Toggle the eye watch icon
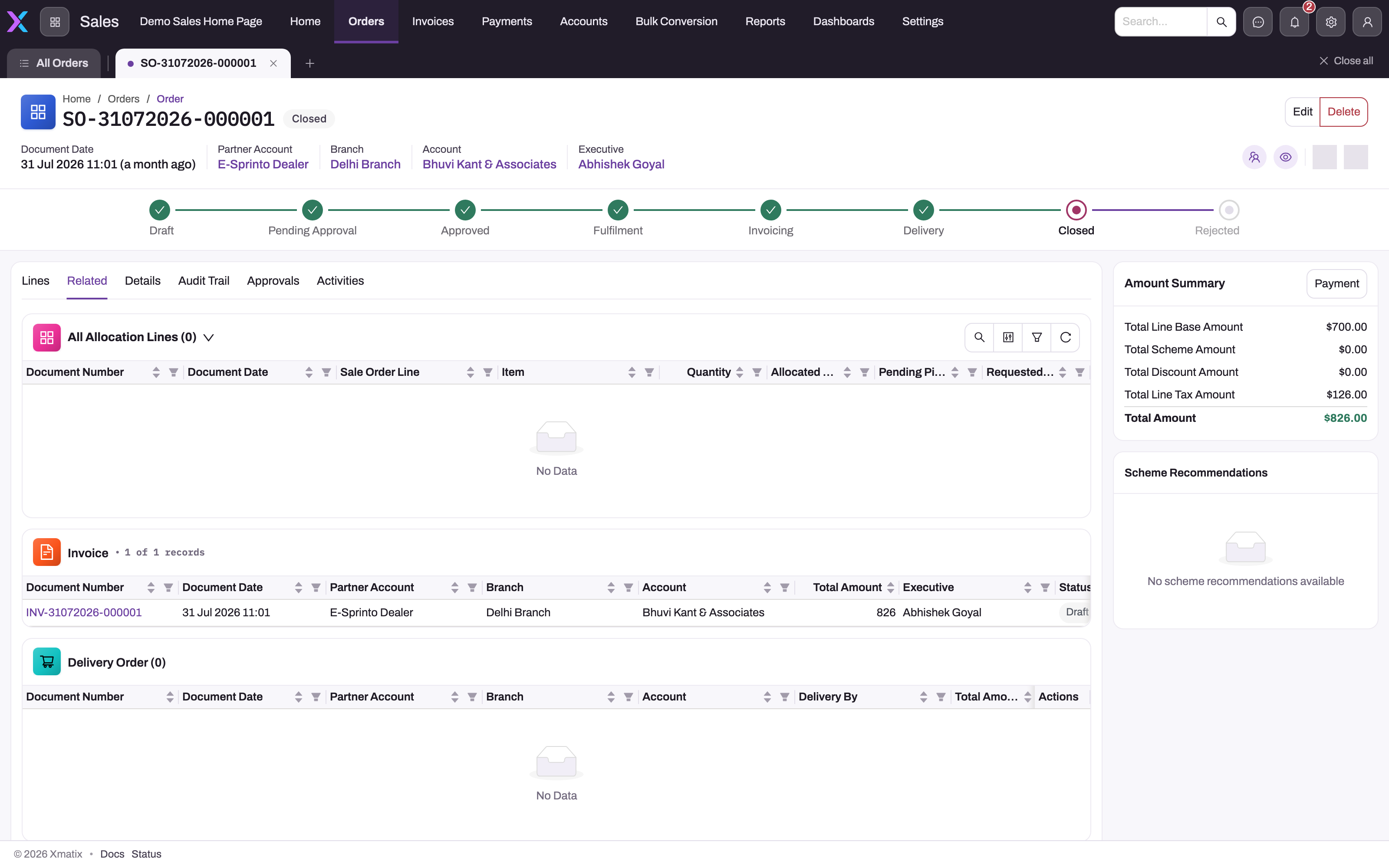 tap(1286, 157)
